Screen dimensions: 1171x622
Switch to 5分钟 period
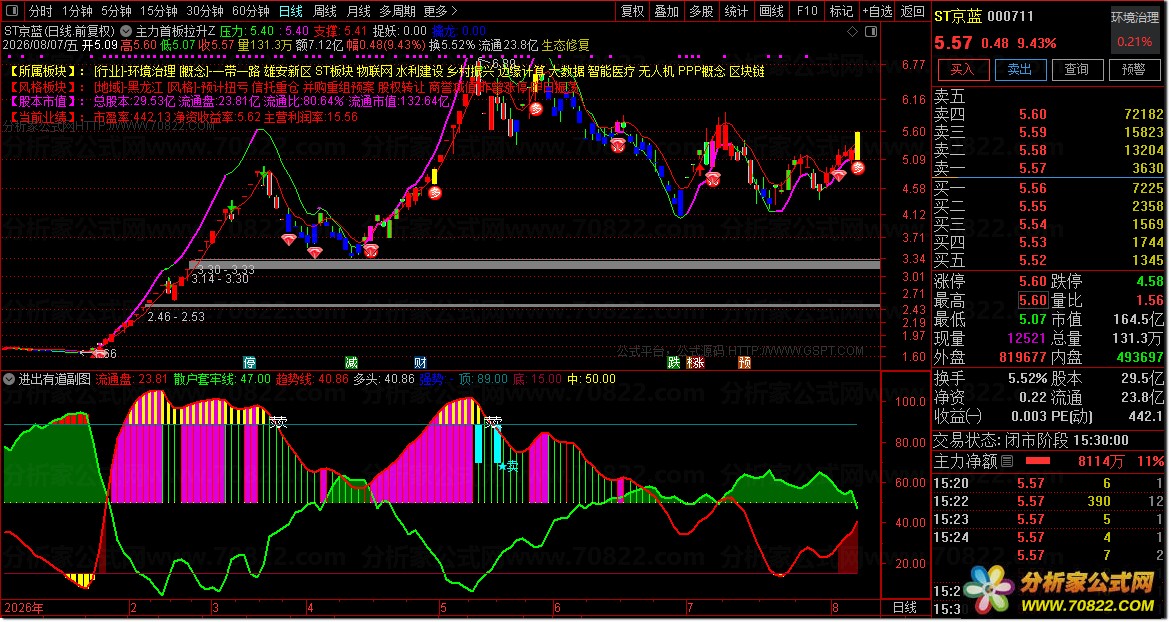(117, 11)
